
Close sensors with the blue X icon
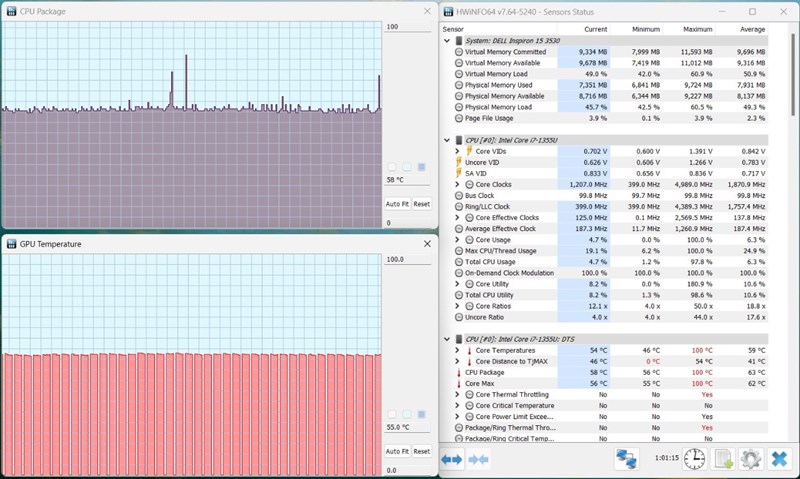(x=779, y=459)
